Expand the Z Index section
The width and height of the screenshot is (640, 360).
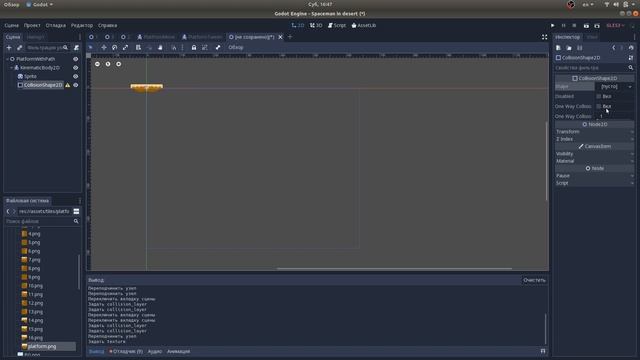point(594,139)
